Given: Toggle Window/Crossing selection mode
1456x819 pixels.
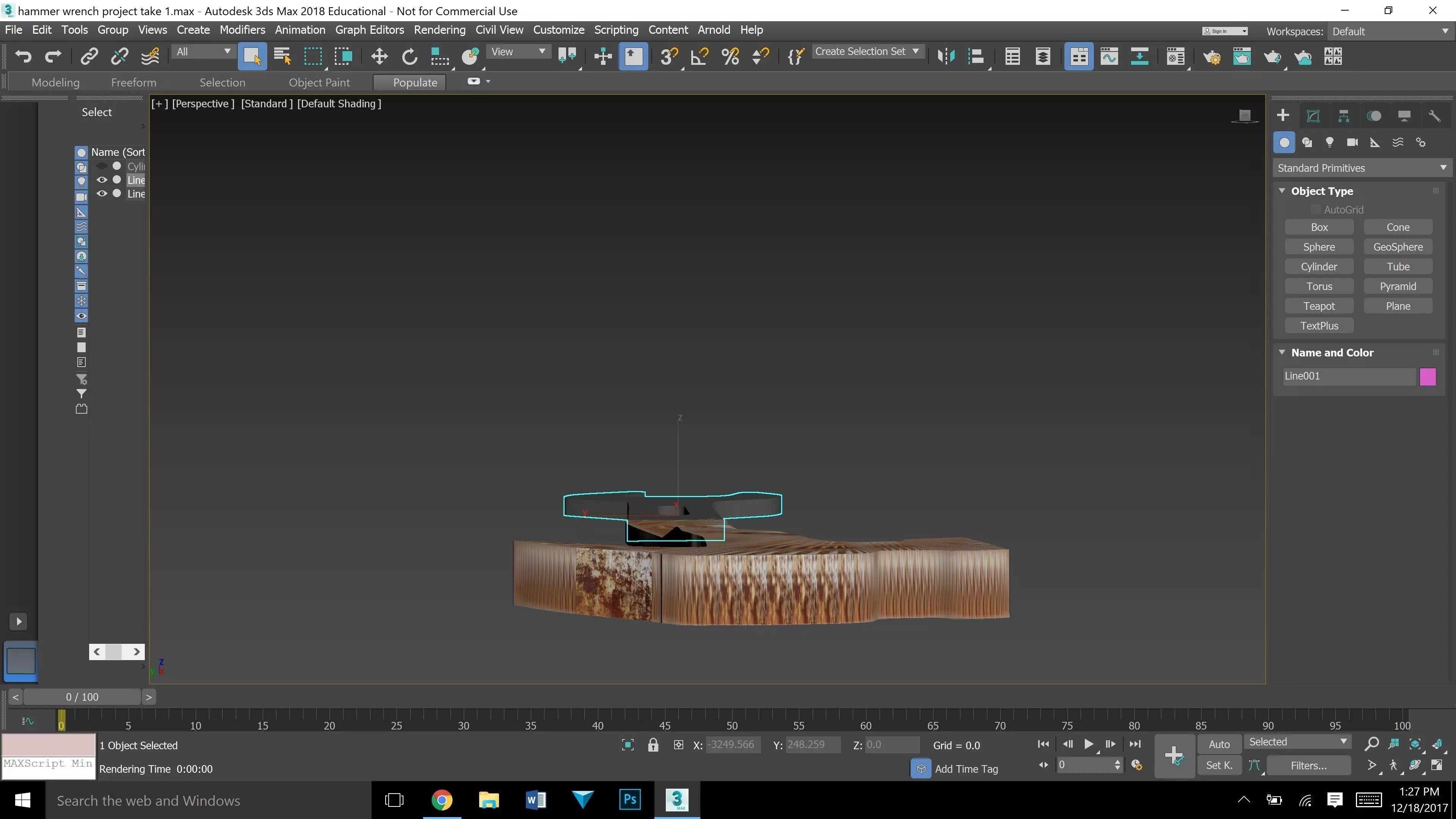Looking at the screenshot, I should point(343,56).
